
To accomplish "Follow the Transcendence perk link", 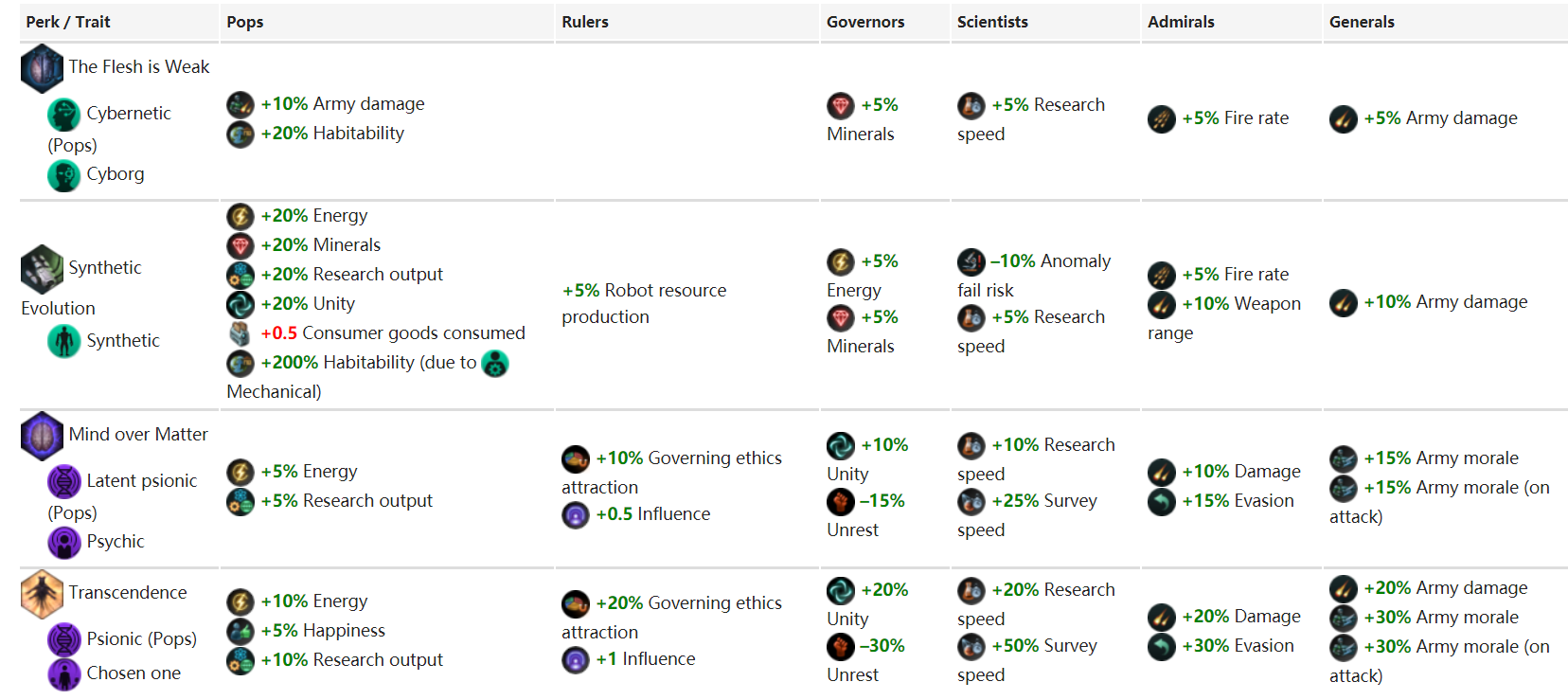I will 128,593.
